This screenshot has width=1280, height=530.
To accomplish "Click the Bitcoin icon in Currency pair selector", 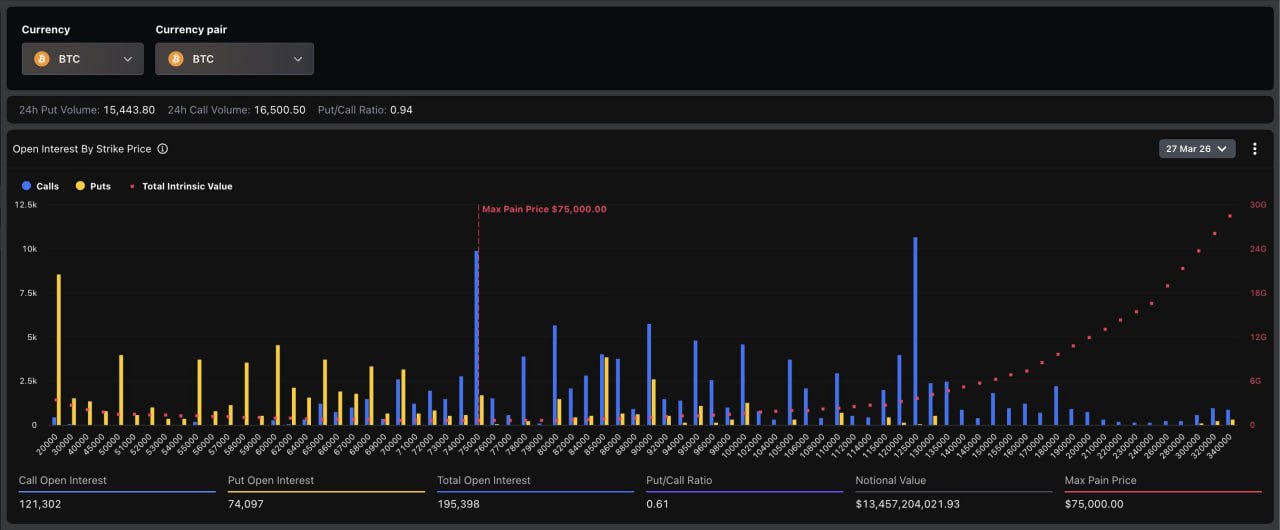I will pos(176,59).
